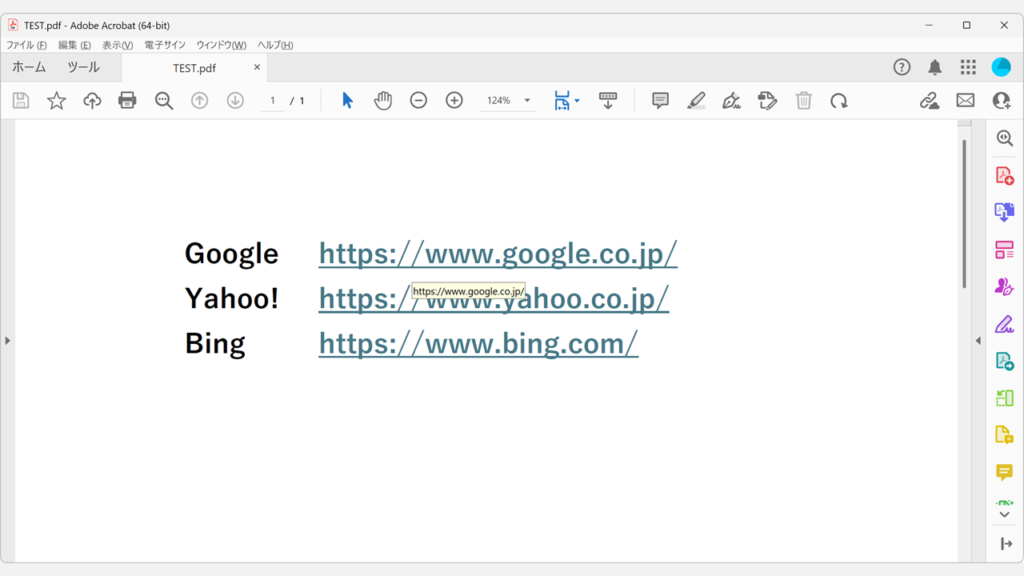Open the ファイル menu
Viewport: 1024px width, 576px height.
pos(27,45)
